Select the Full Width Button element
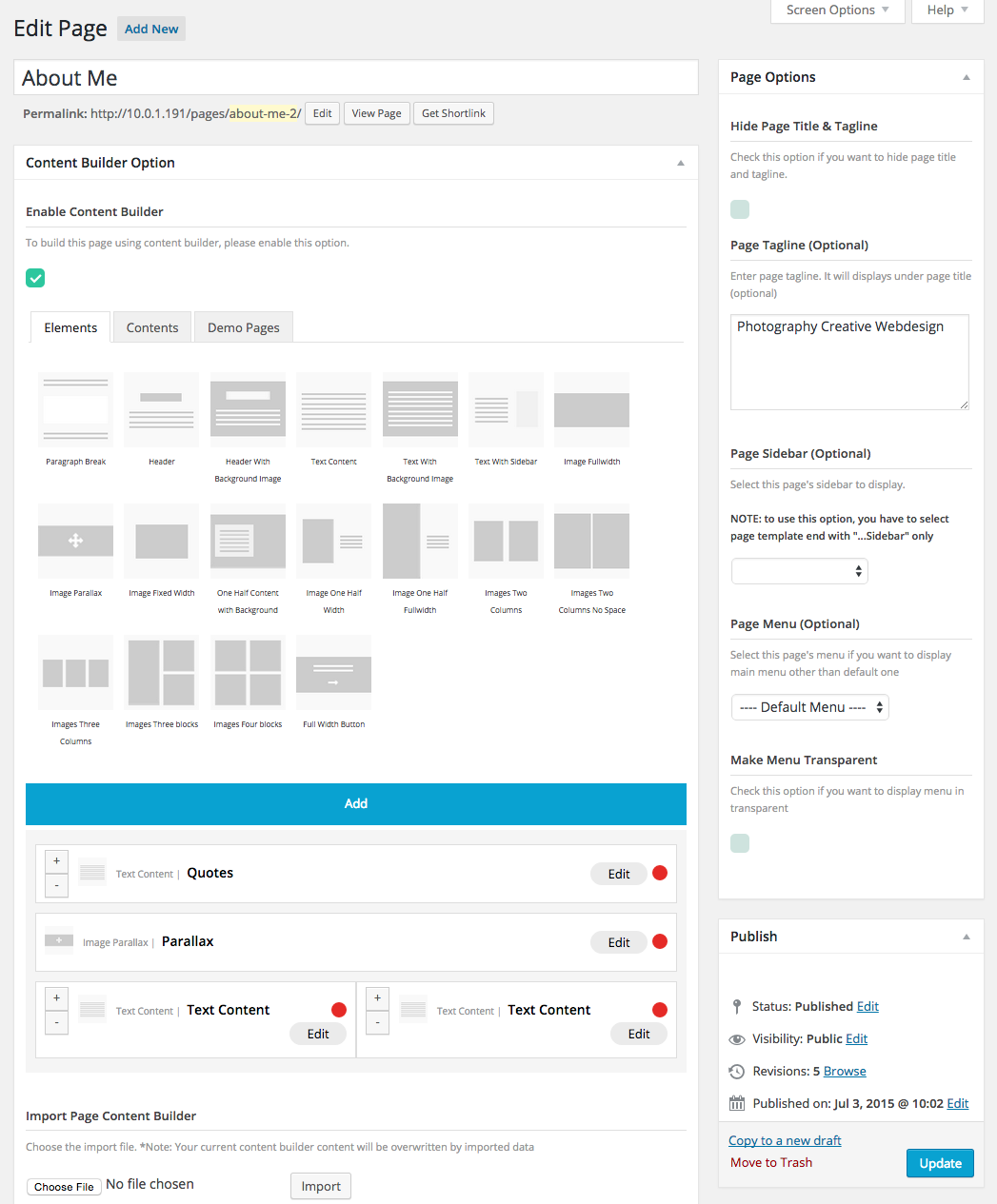Screen dimensions: 997x1204 tap(332, 672)
